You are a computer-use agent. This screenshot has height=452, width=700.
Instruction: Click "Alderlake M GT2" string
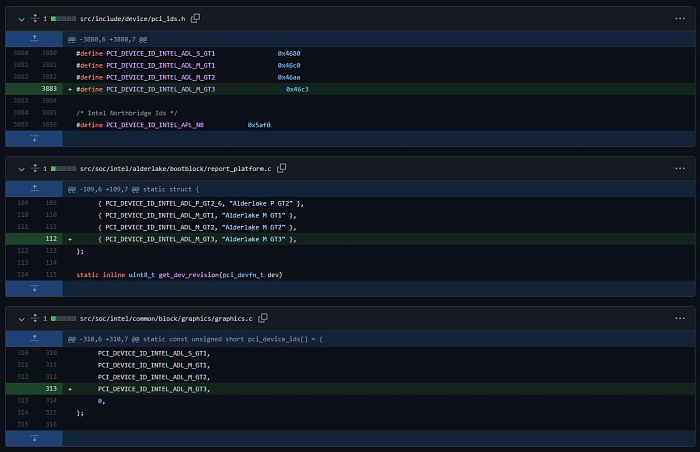click(x=253, y=228)
